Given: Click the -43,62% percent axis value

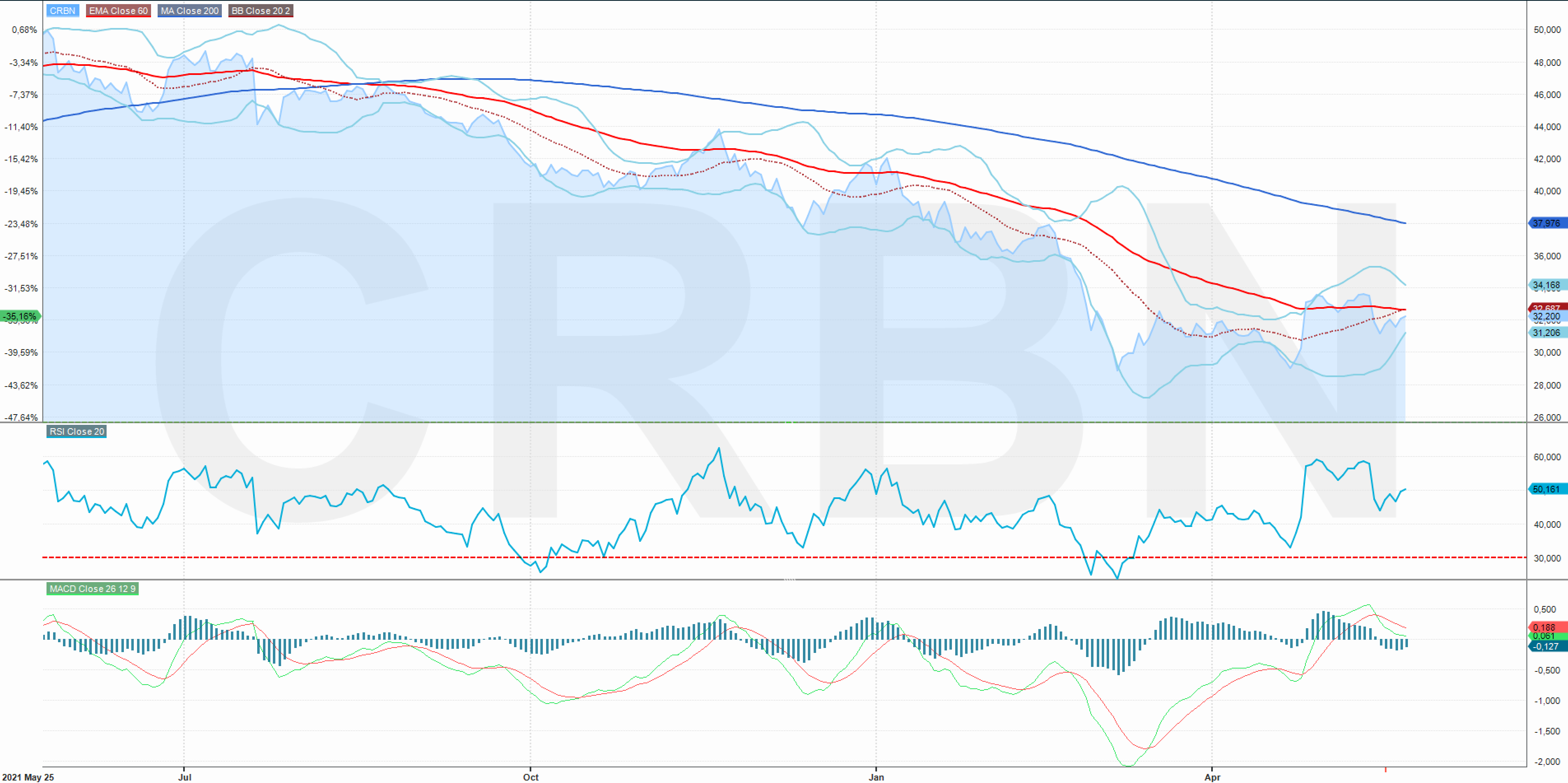Looking at the screenshot, I should (x=21, y=385).
